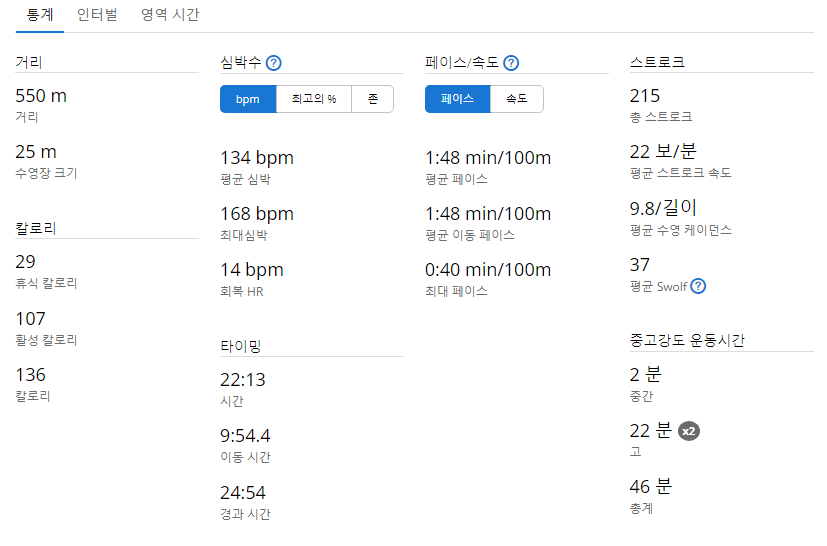
Task: Click the x2 badge next to 22 분
Action: tap(689, 431)
